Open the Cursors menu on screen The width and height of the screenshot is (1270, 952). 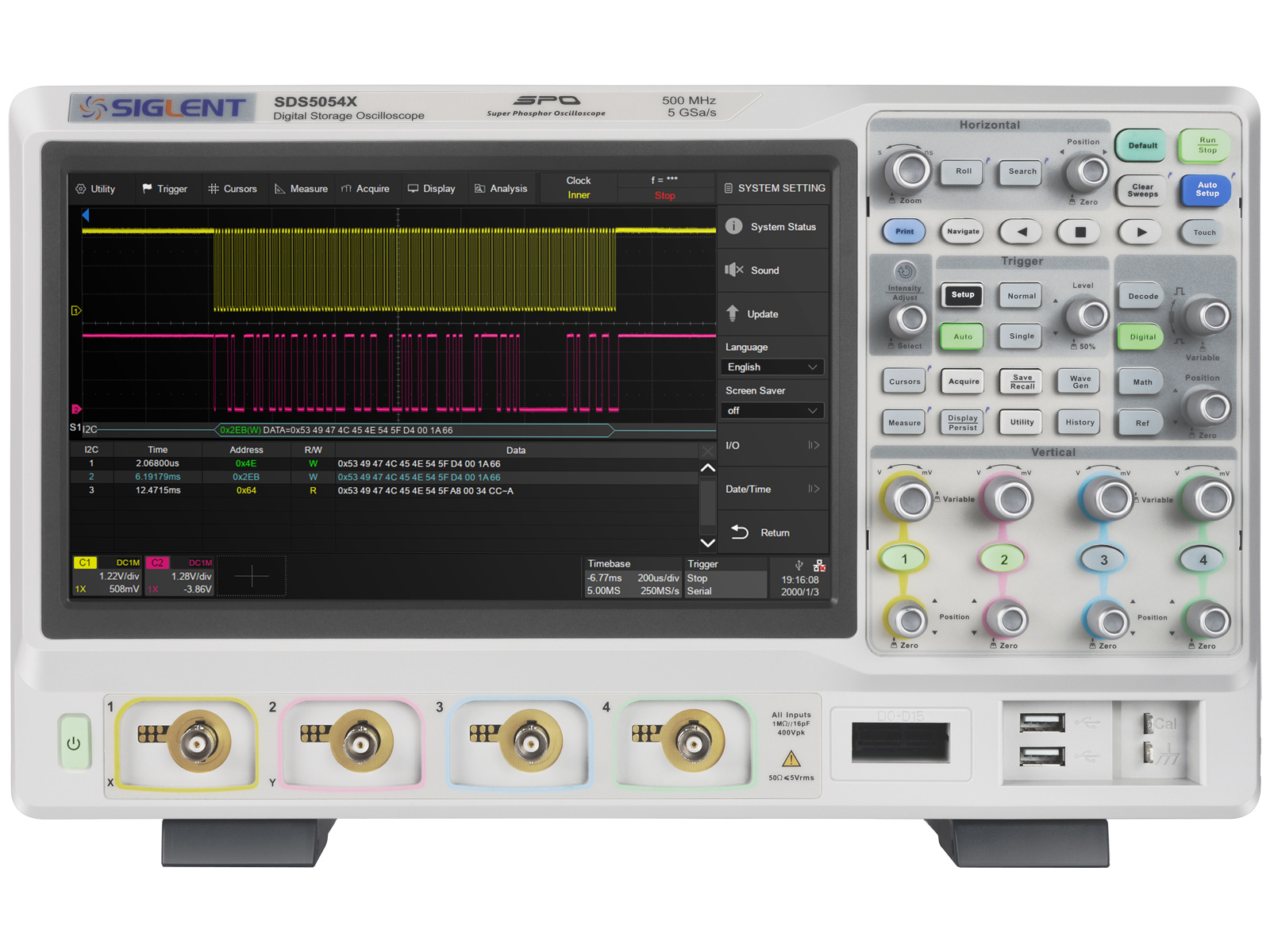point(233,189)
